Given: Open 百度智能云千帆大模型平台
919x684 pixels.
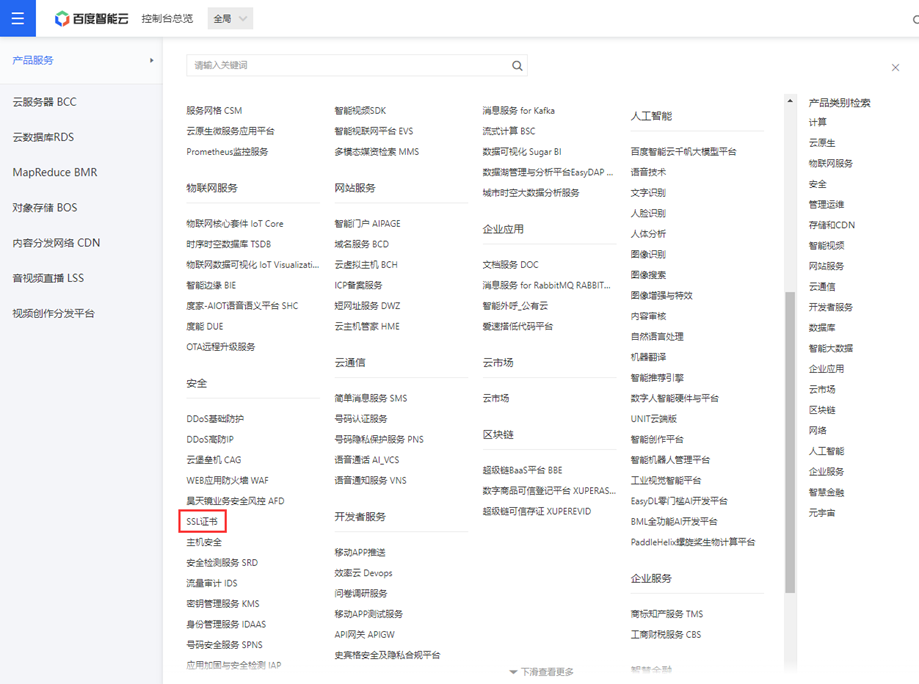Looking at the screenshot, I should (x=683, y=152).
